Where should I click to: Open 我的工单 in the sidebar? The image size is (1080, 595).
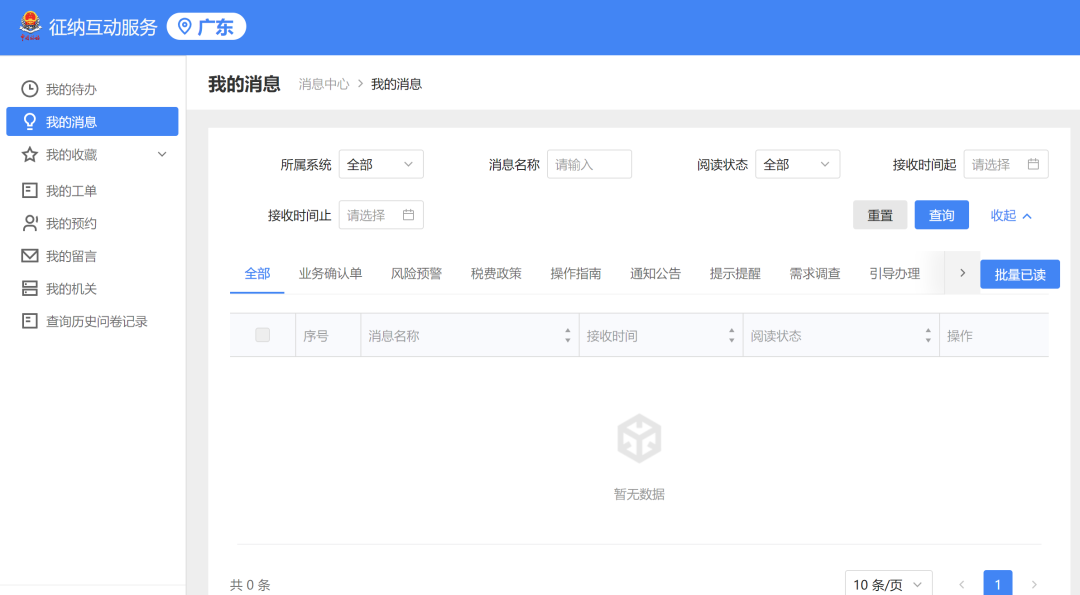[92, 190]
